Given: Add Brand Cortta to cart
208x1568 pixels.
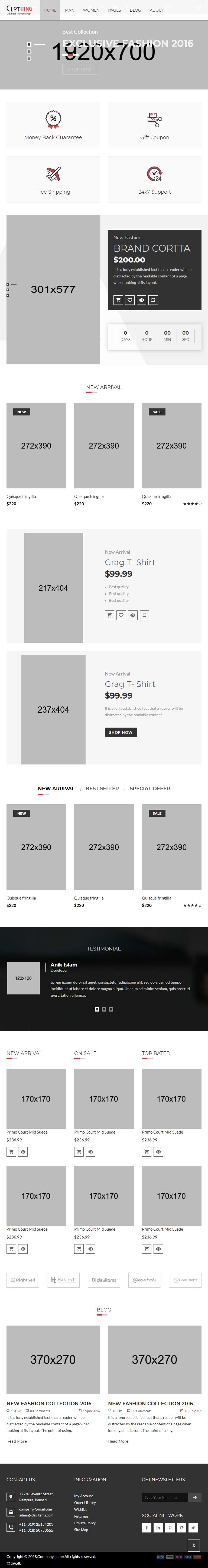Looking at the screenshot, I should (x=118, y=300).
